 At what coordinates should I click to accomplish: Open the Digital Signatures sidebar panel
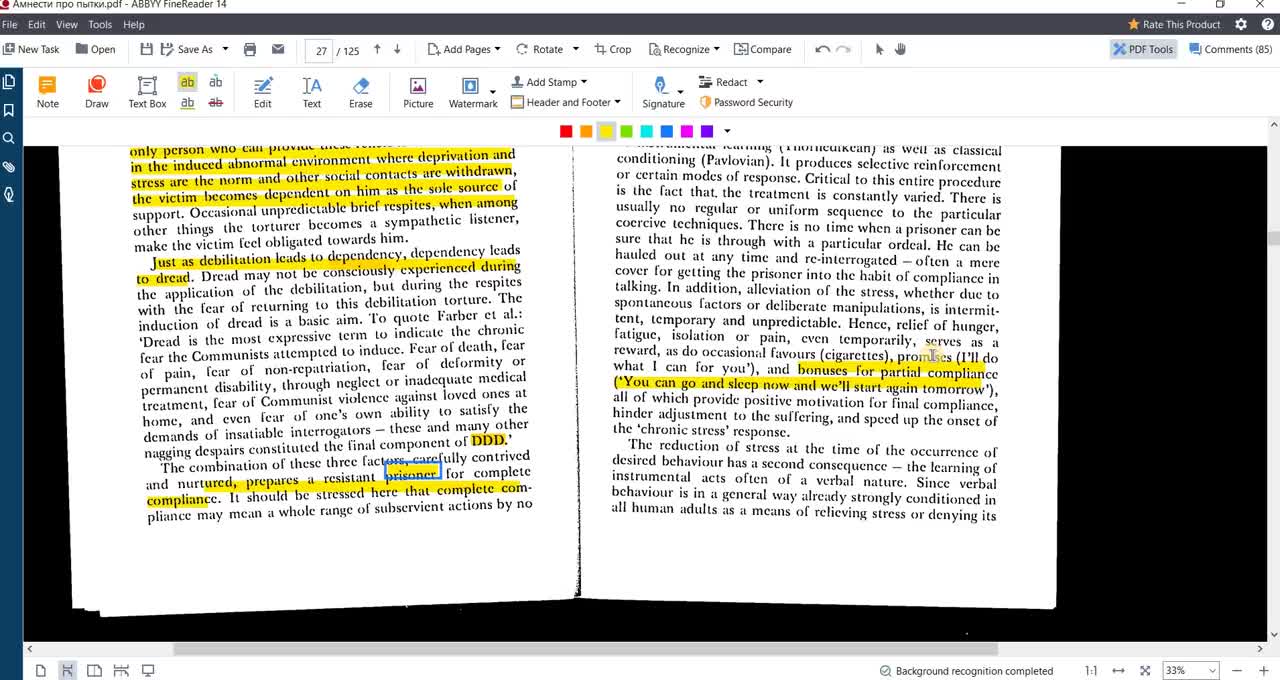point(9,194)
